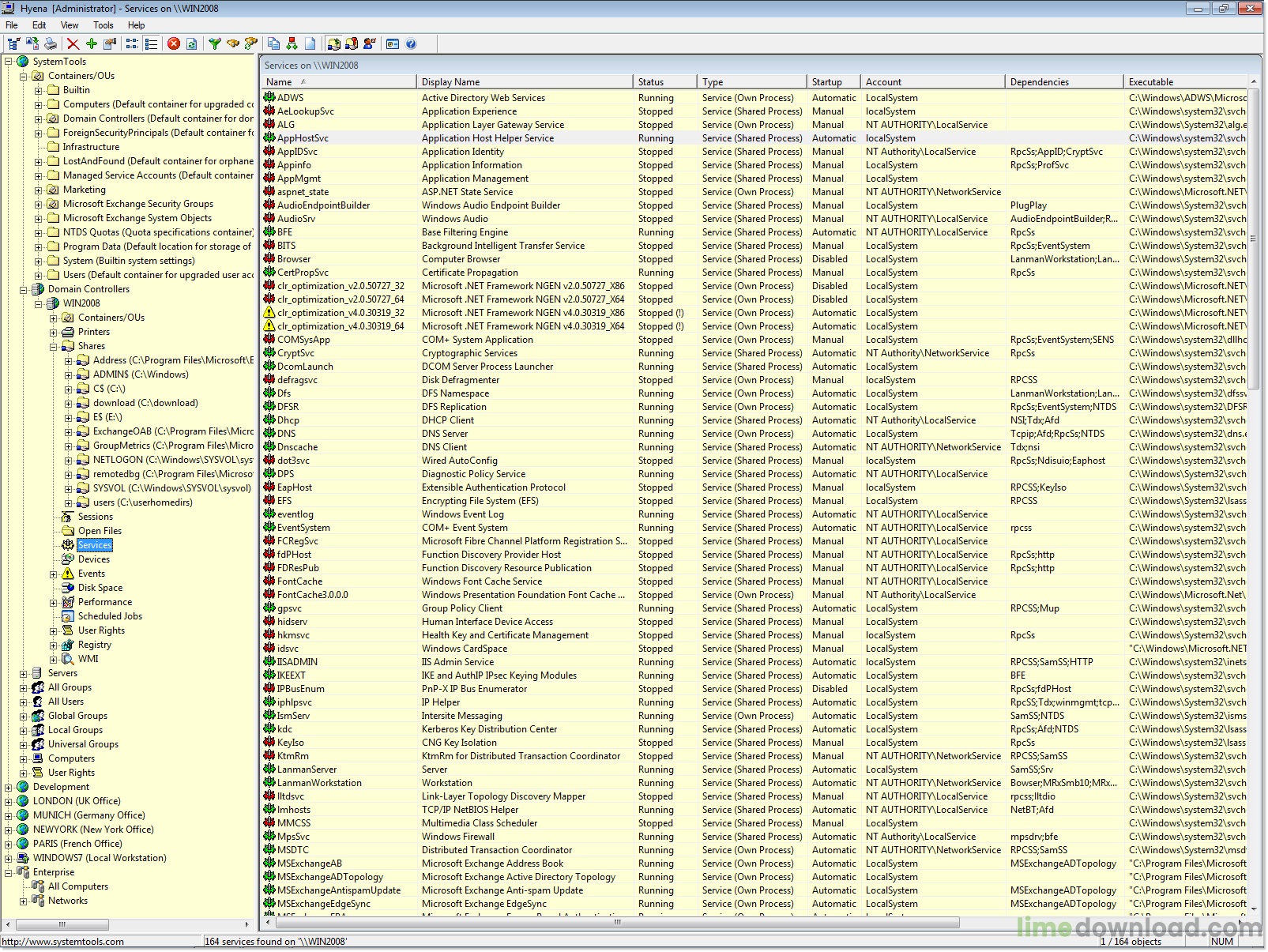The height and width of the screenshot is (952, 1268).
Task: Open the View menu
Action: 70,25
